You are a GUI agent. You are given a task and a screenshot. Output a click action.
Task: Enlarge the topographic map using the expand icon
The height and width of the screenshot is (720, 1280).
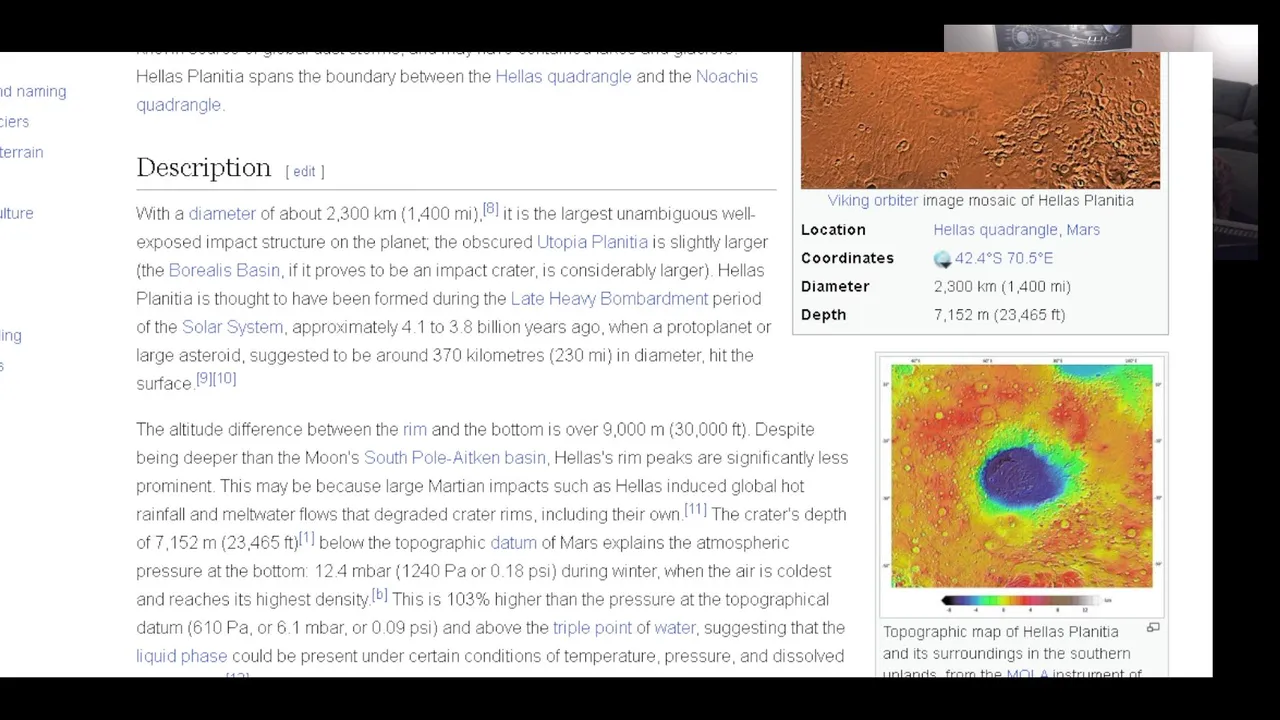click(1153, 628)
